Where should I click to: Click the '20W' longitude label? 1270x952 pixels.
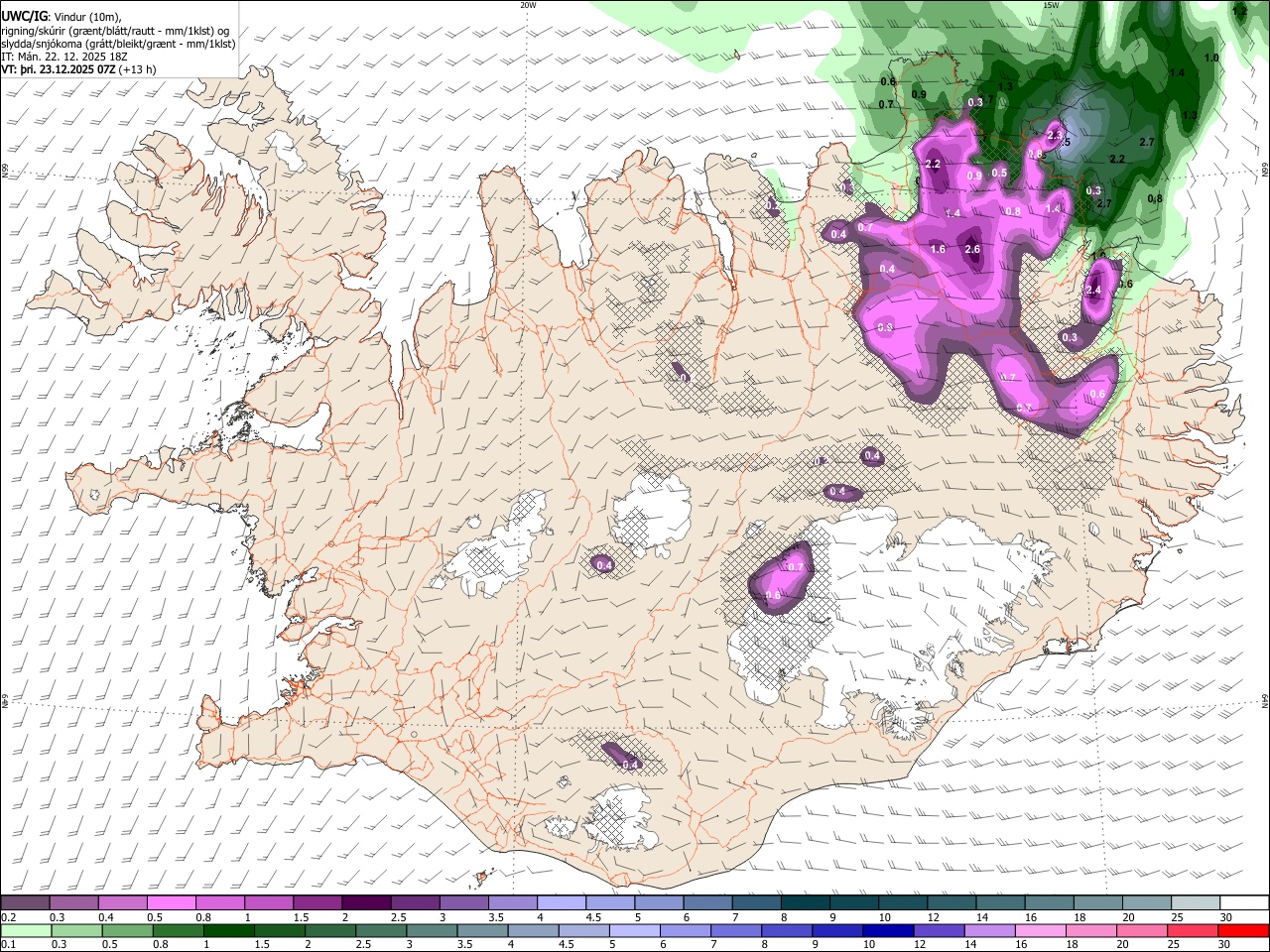(528, 5)
